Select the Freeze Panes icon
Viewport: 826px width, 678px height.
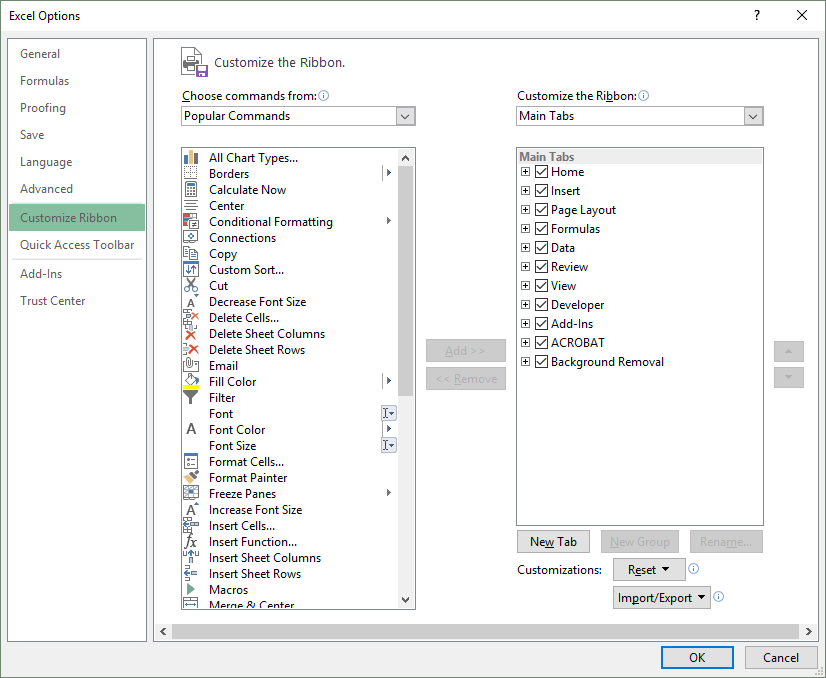click(191, 494)
